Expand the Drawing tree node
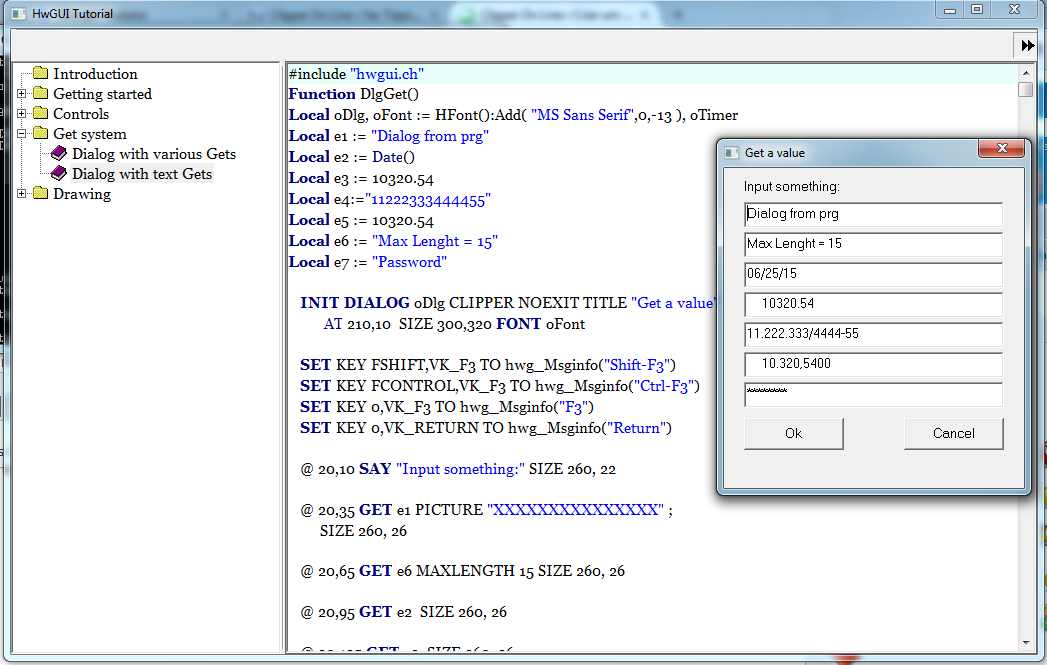Image resolution: width=1047 pixels, height=665 pixels. [x=22, y=194]
